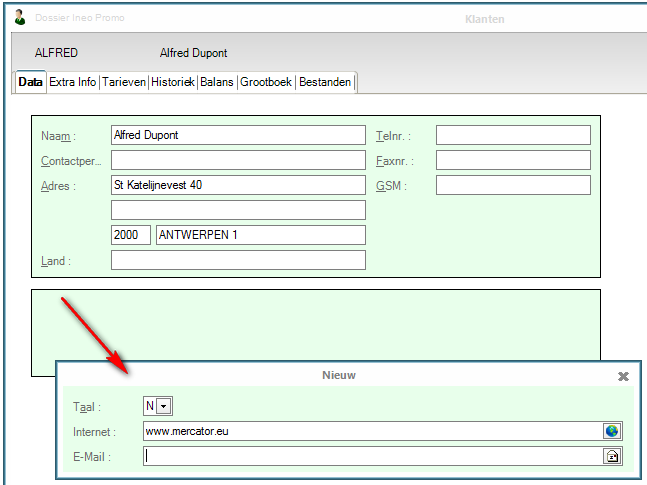Viewport: 647px width, 485px height.
Task: Go to the Balans tab
Action: click(x=217, y=82)
